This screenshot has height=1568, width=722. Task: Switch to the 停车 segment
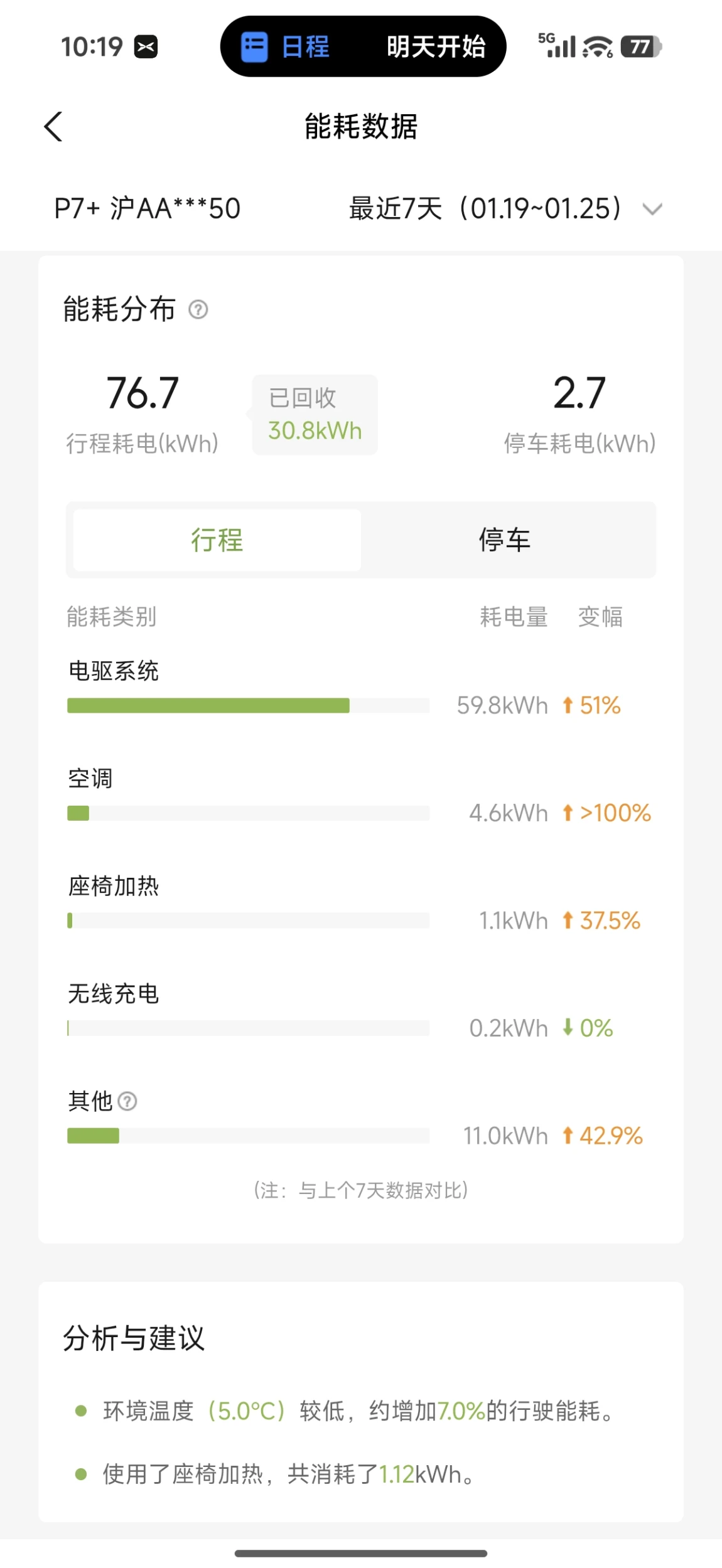(x=505, y=540)
